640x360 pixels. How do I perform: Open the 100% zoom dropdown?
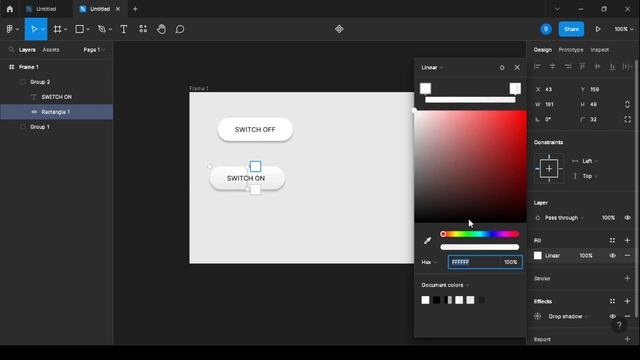click(x=624, y=29)
